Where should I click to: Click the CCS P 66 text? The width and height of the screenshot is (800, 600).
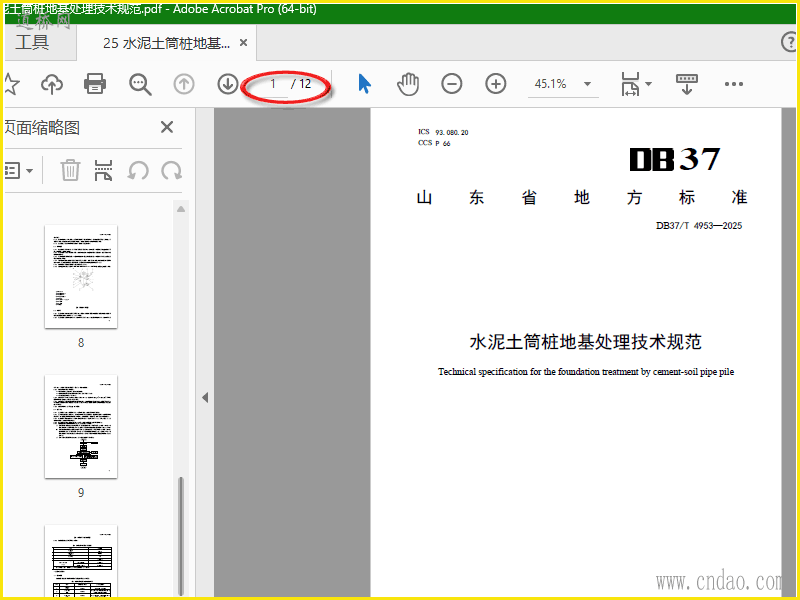434,143
